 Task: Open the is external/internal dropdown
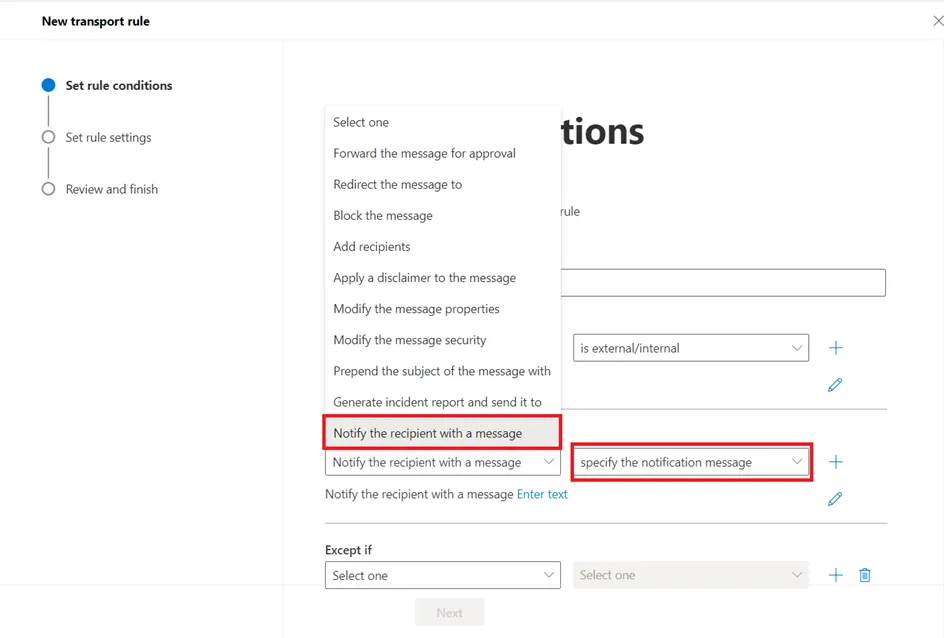click(690, 348)
